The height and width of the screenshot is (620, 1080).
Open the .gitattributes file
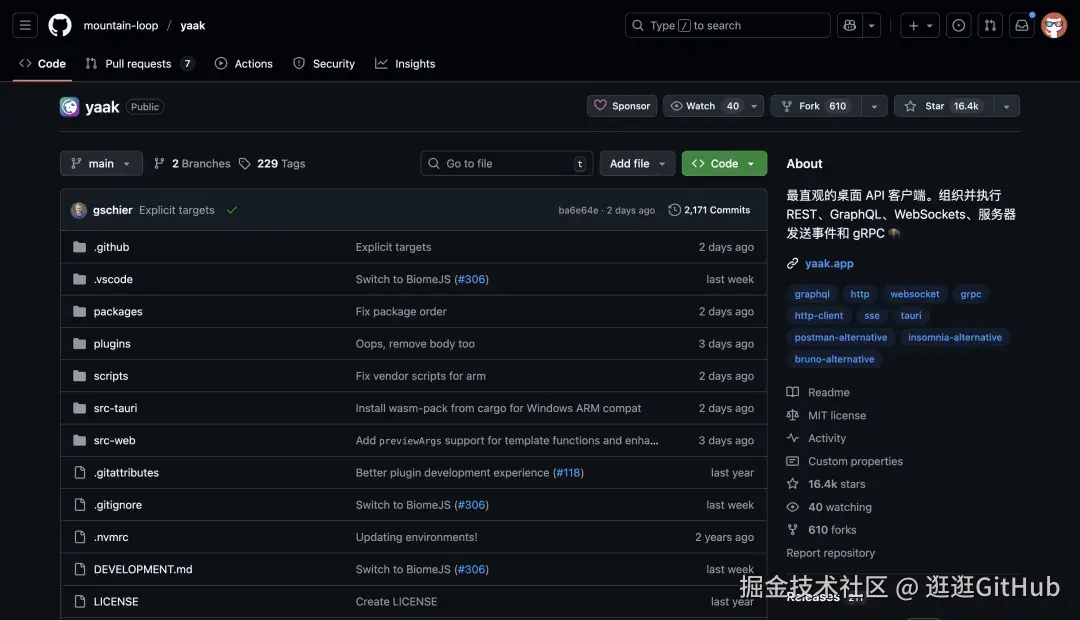[x=126, y=473]
